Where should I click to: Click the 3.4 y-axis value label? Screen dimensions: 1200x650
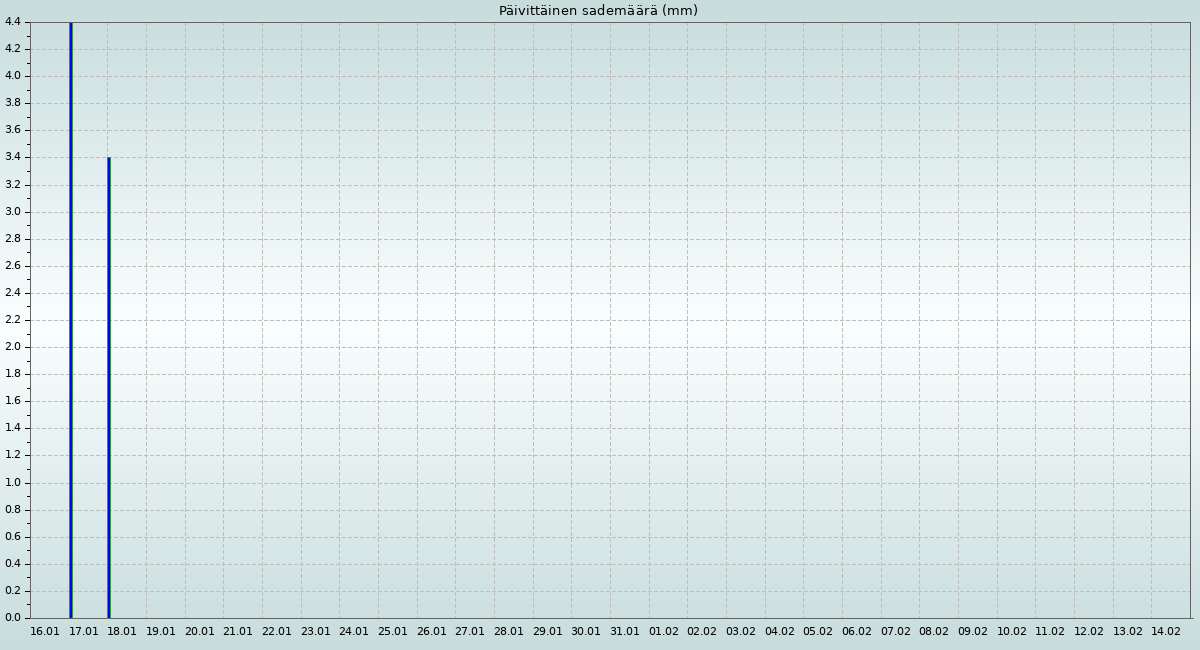point(13,157)
